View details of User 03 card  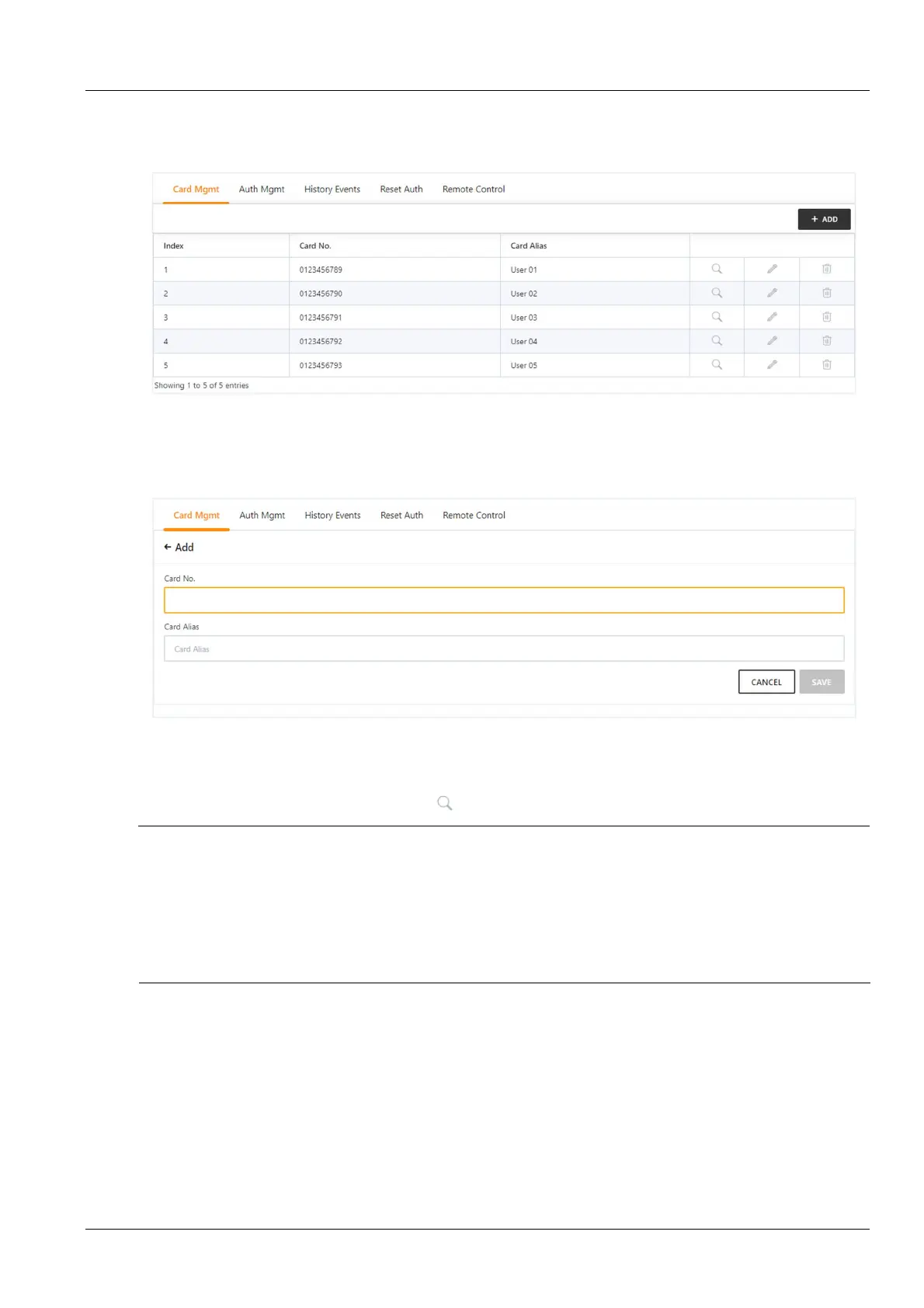point(717,317)
